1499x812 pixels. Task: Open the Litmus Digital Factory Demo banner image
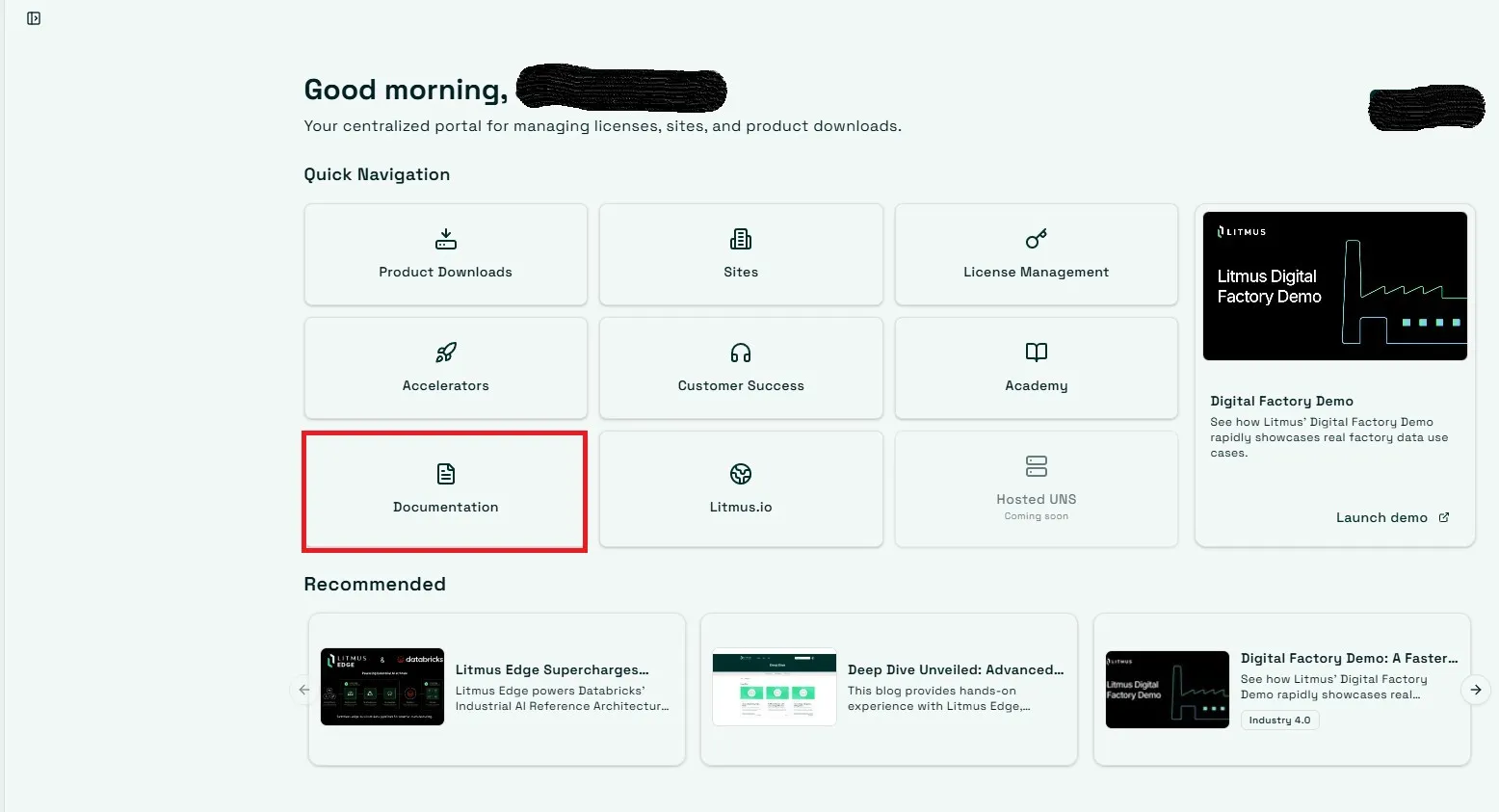pos(1335,286)
